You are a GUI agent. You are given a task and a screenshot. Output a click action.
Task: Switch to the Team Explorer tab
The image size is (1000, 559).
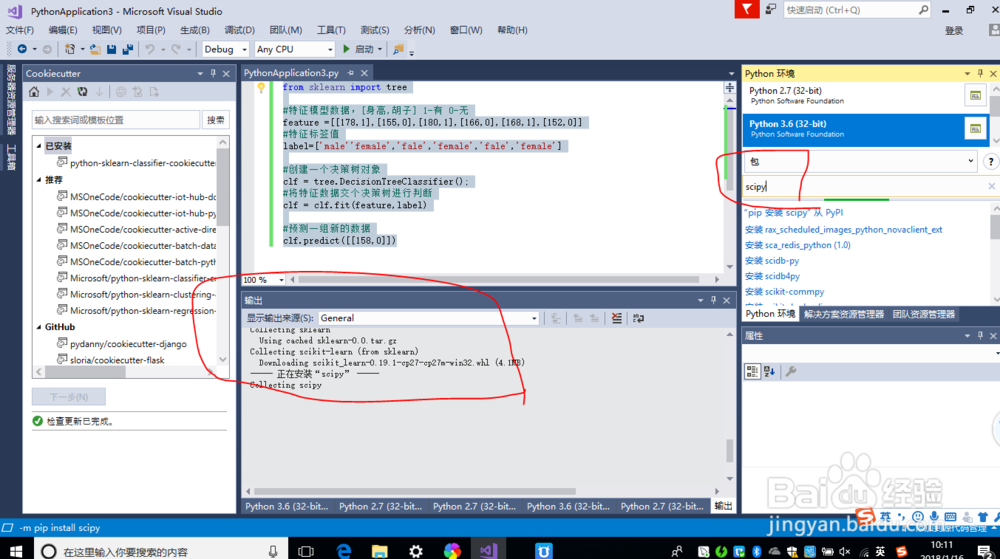(923, 314)
